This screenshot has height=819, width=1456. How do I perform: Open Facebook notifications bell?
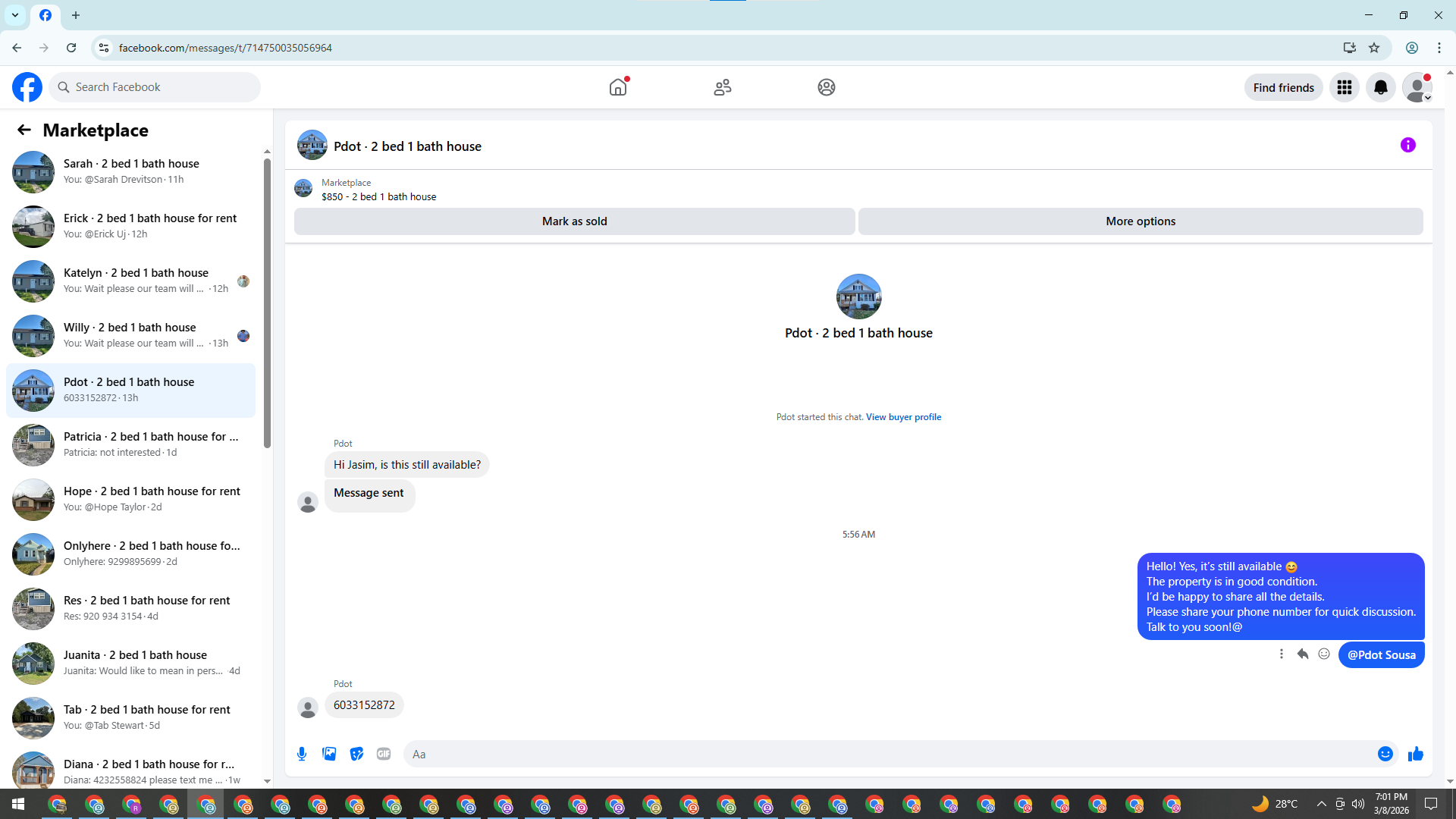(1380, 87)
